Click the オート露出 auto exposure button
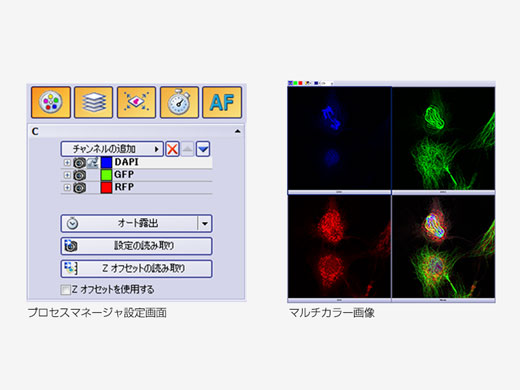This screenshot has height=390, width=520. pyautogui.click(x=129, y=223)
